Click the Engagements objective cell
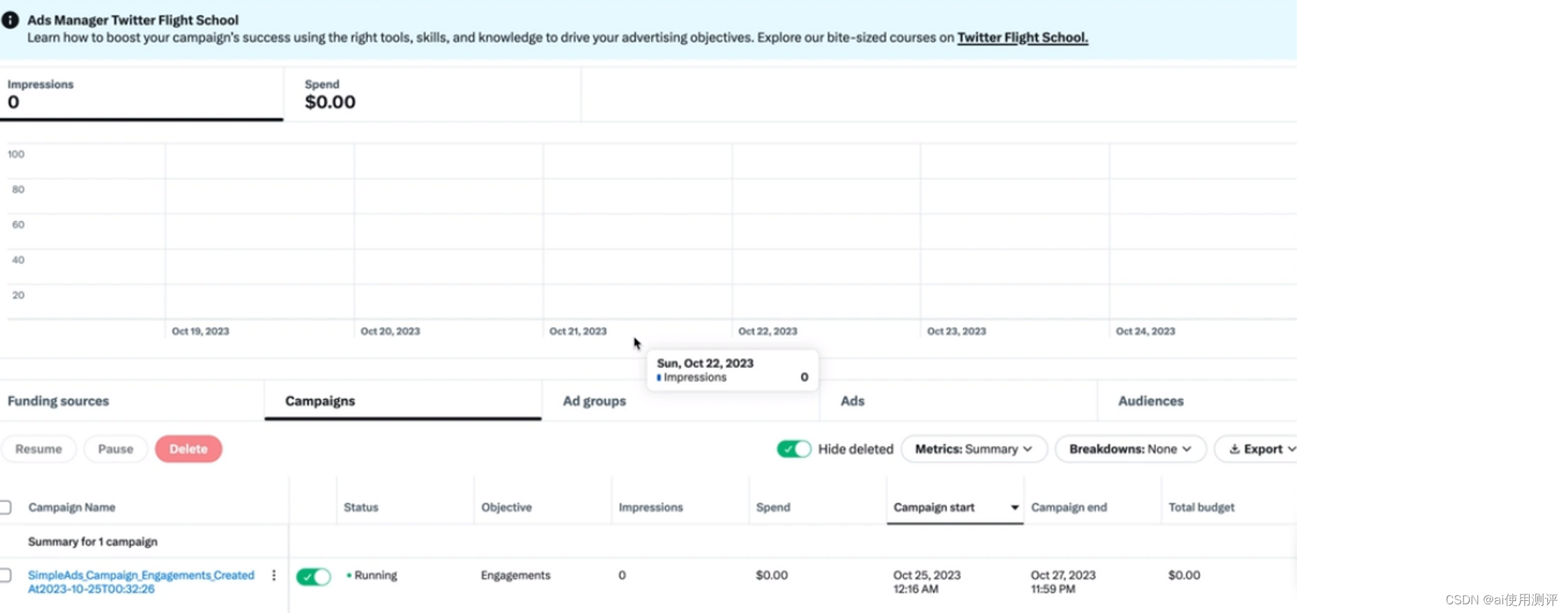The width and height of the screenshot is (1568, 613). pyautogui.click(x=515, y=576)
